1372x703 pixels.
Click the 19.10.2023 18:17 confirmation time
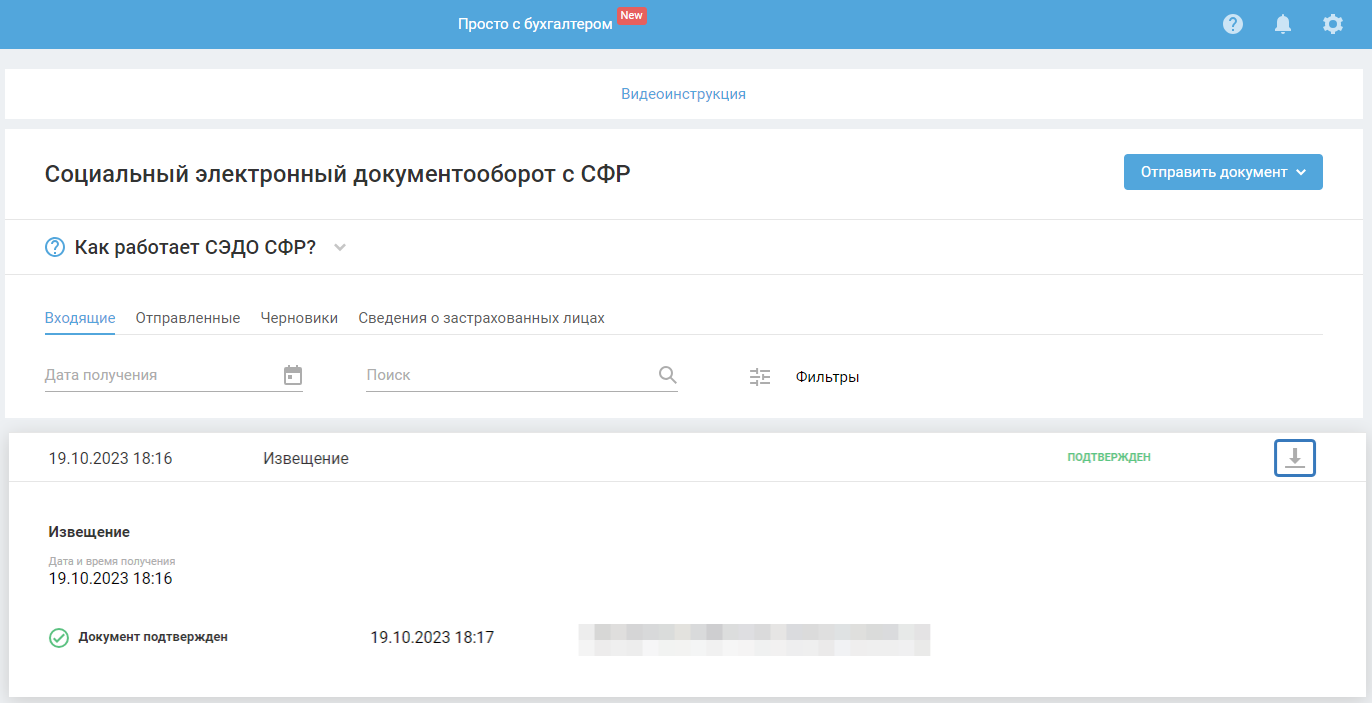point(432,637)
